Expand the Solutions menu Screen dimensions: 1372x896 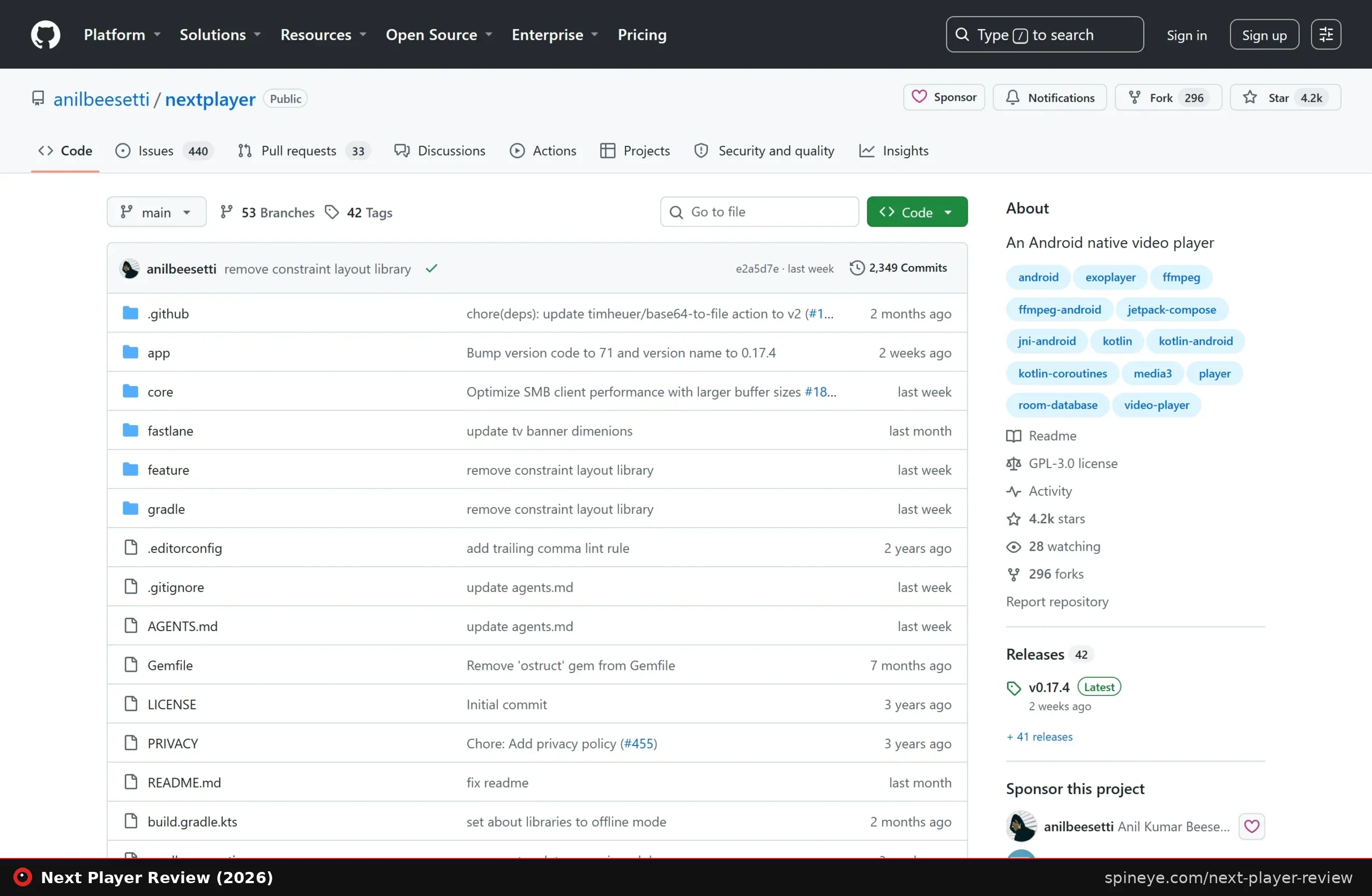(220, 35)
